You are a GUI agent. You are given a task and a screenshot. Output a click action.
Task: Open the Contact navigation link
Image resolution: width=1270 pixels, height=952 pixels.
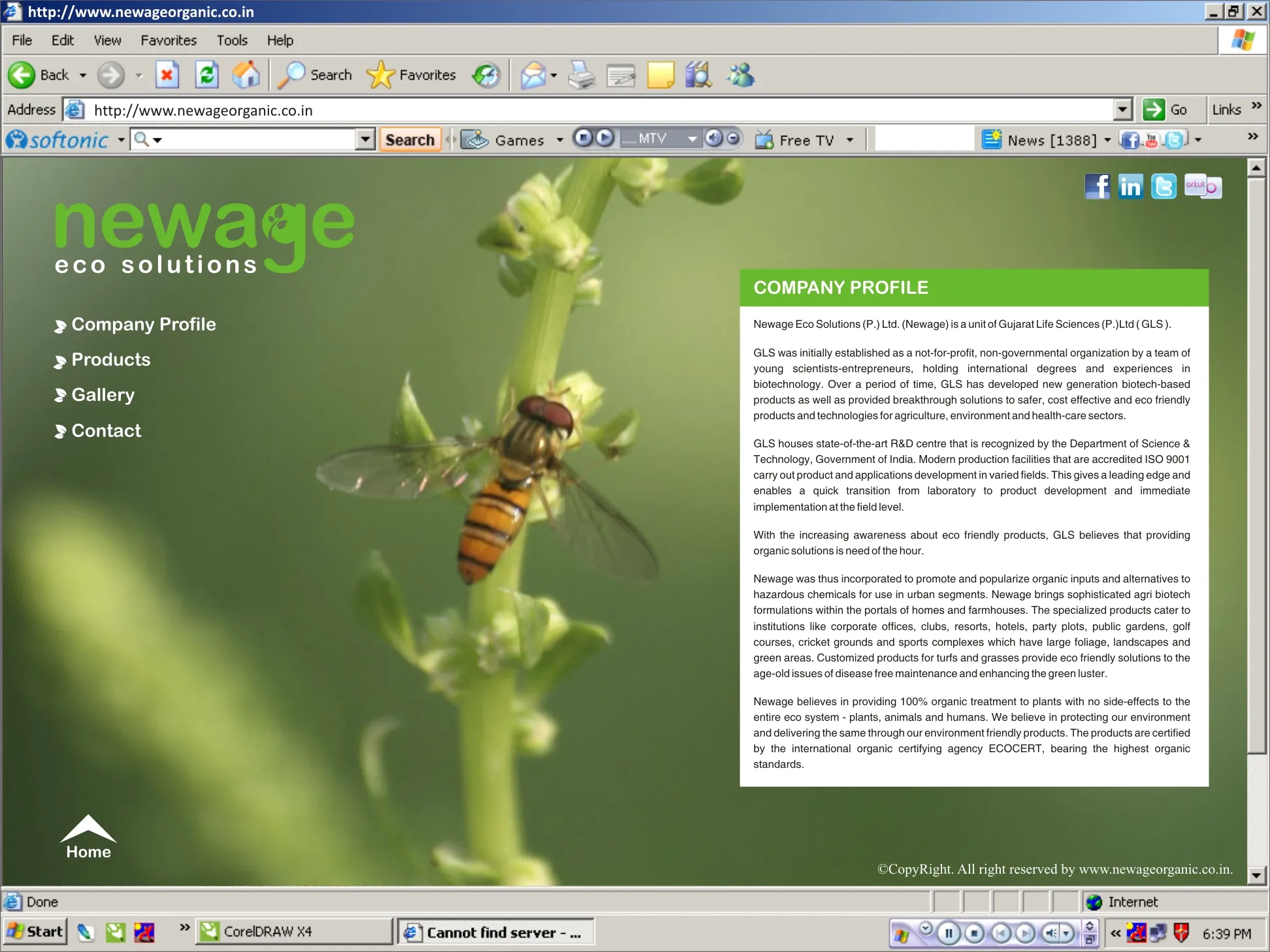98,431
